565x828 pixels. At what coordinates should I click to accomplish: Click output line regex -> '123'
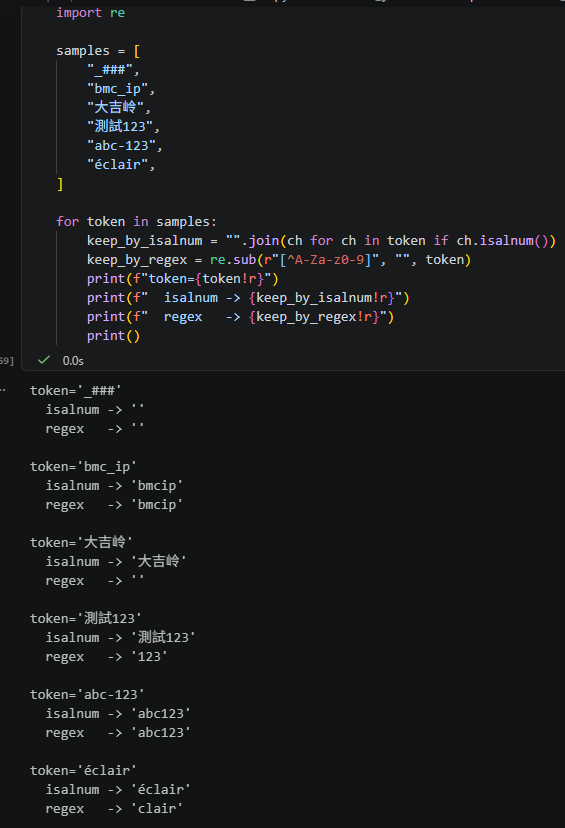(x=107, y=657)
